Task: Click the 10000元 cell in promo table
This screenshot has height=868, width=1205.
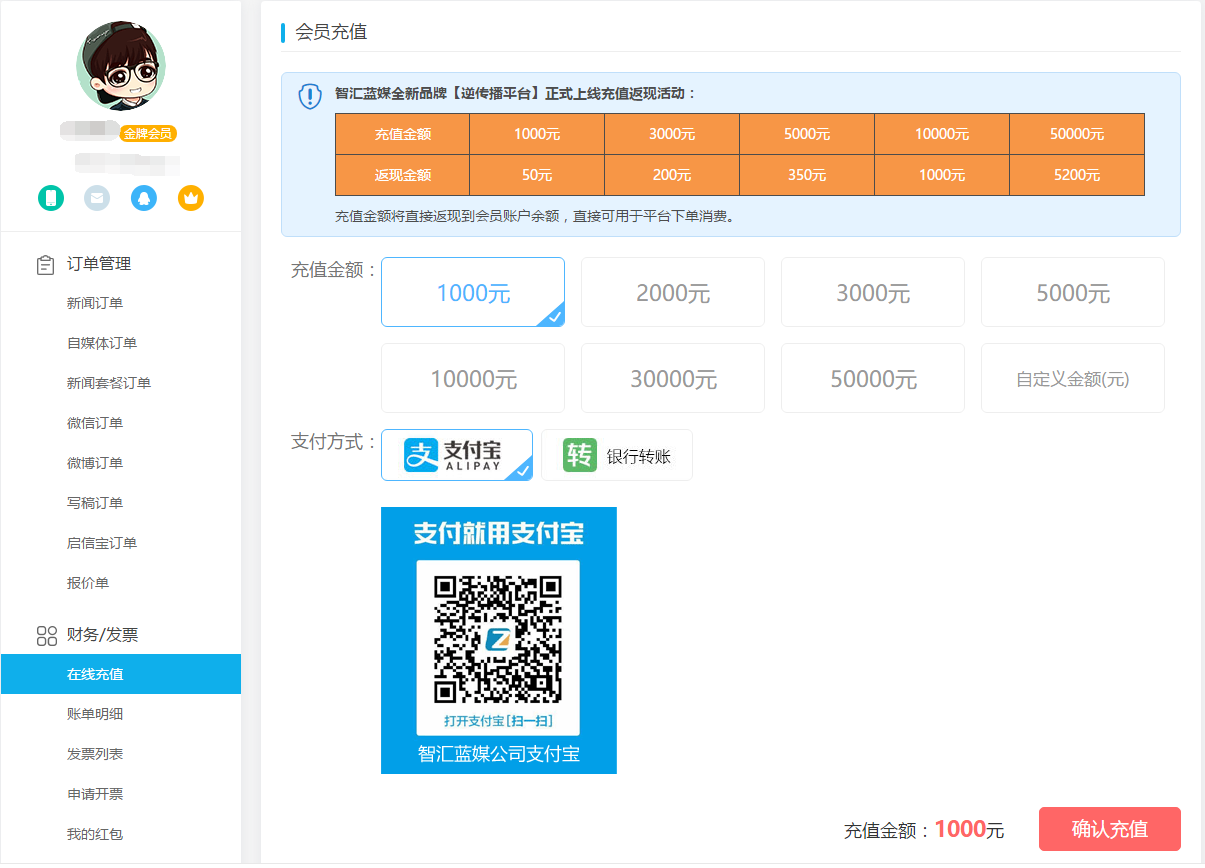Action: pyautogui.click(x=942, y=134)
